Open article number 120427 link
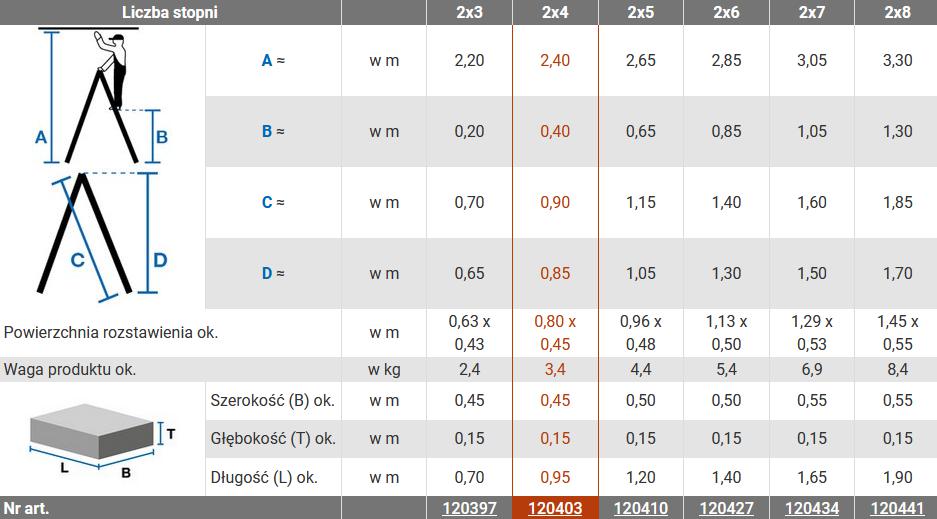The height and width of the screenshot is (519, 937). click(x=727, y=508)
